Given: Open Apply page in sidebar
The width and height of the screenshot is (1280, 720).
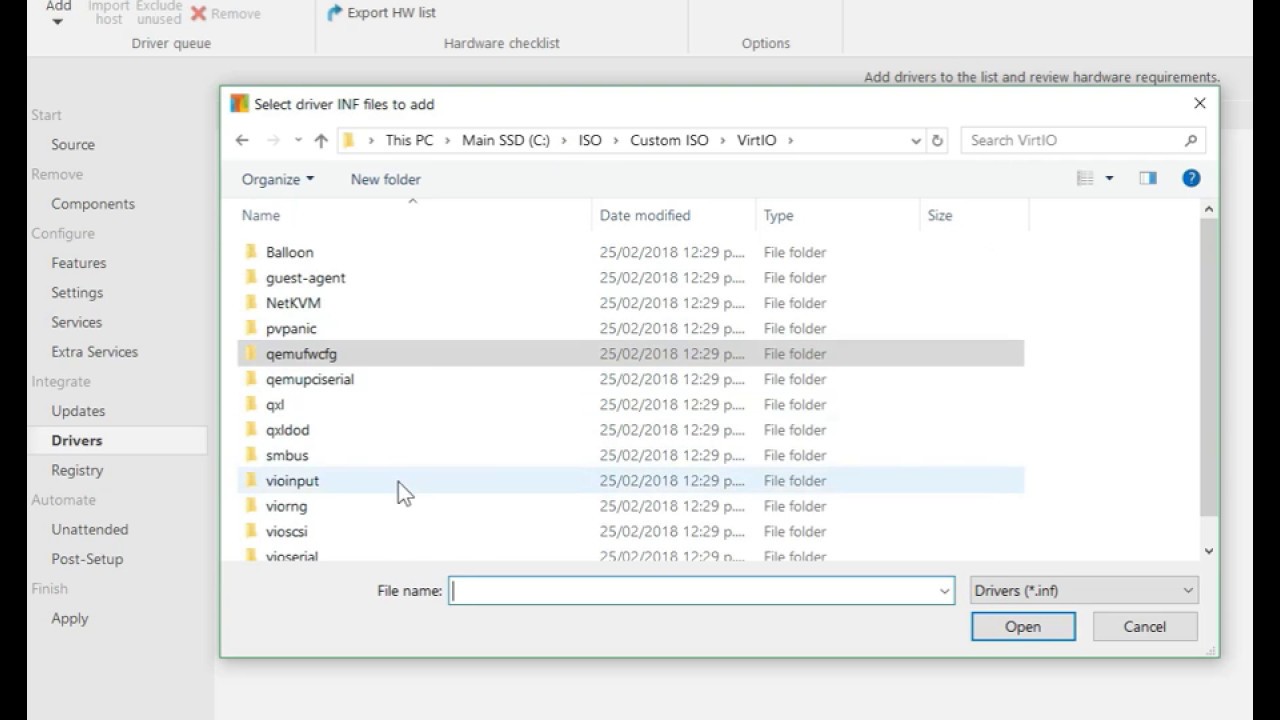Looking at the screenshot, I should pyautogui.click(x=70, y=619).
